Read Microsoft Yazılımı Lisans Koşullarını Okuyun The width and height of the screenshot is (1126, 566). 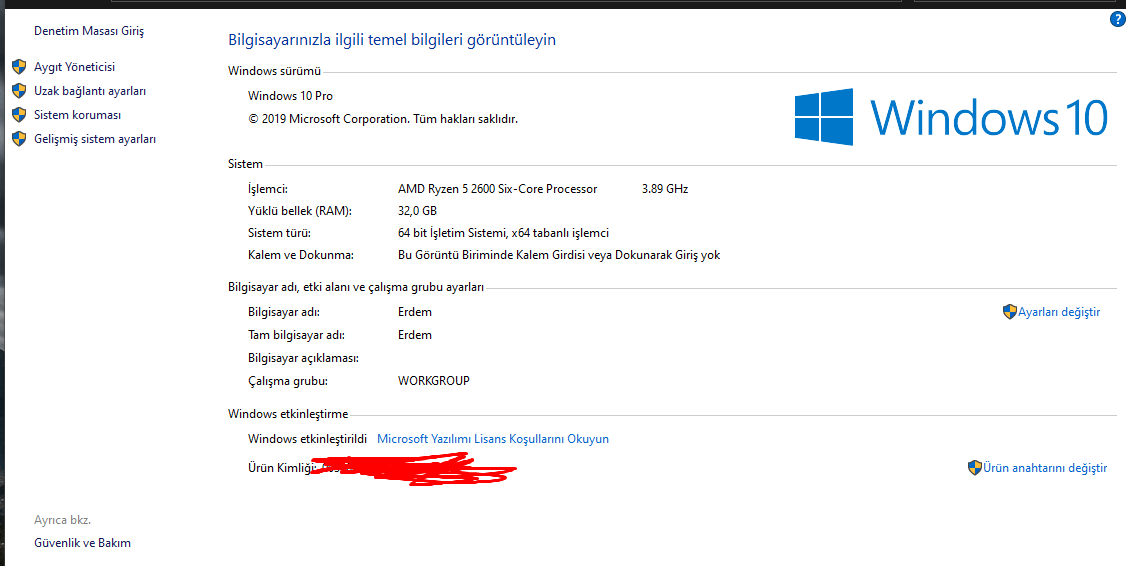pos(493,438)
